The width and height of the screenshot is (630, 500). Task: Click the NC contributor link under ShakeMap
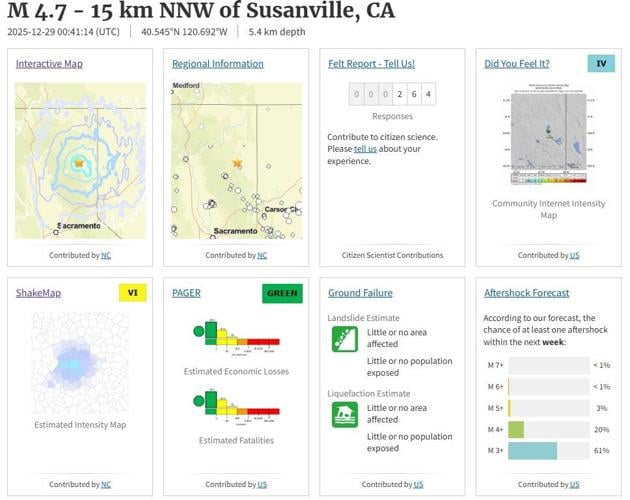105,485
